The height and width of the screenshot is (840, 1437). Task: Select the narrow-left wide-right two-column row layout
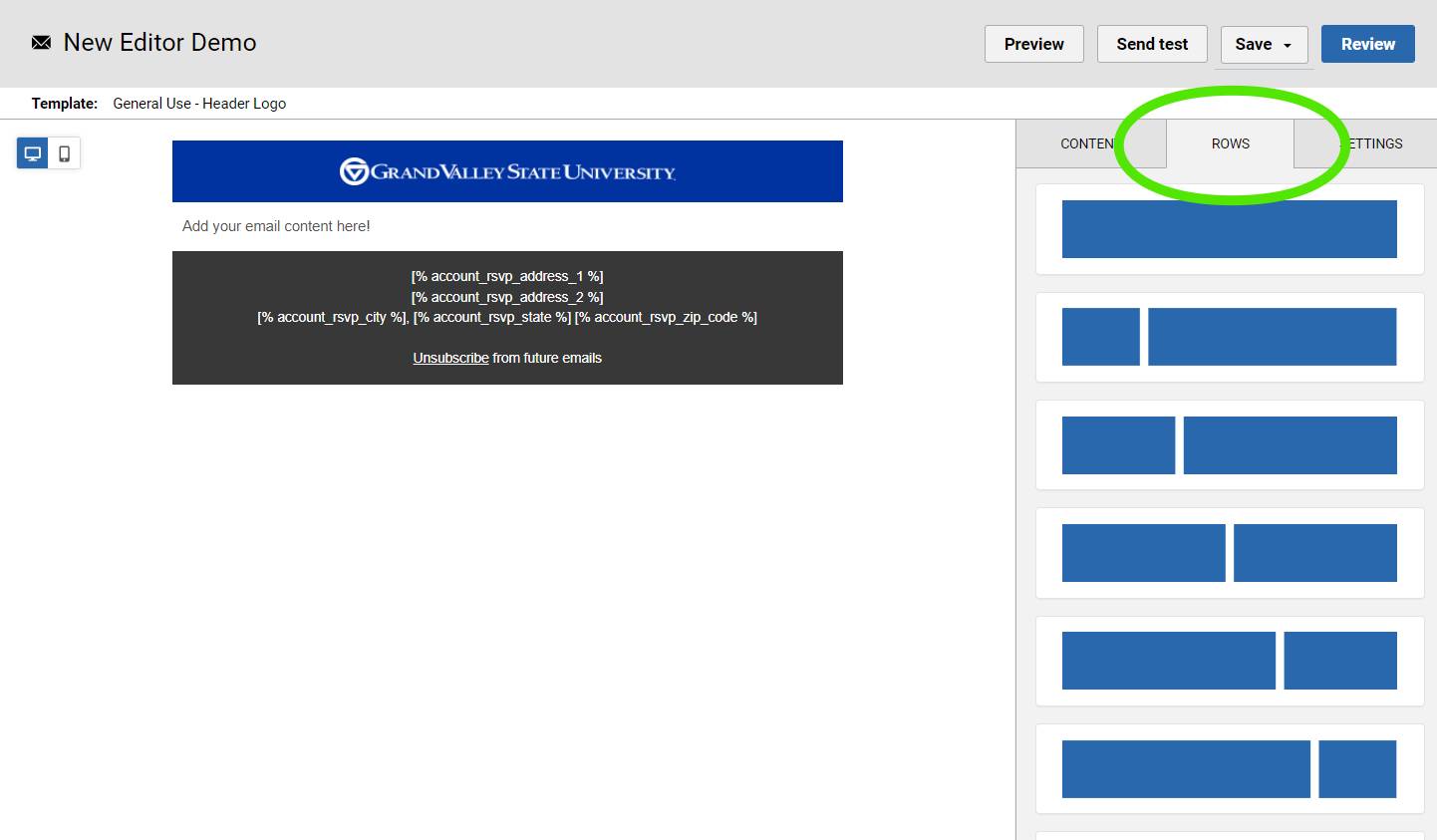pos(1229,337)
